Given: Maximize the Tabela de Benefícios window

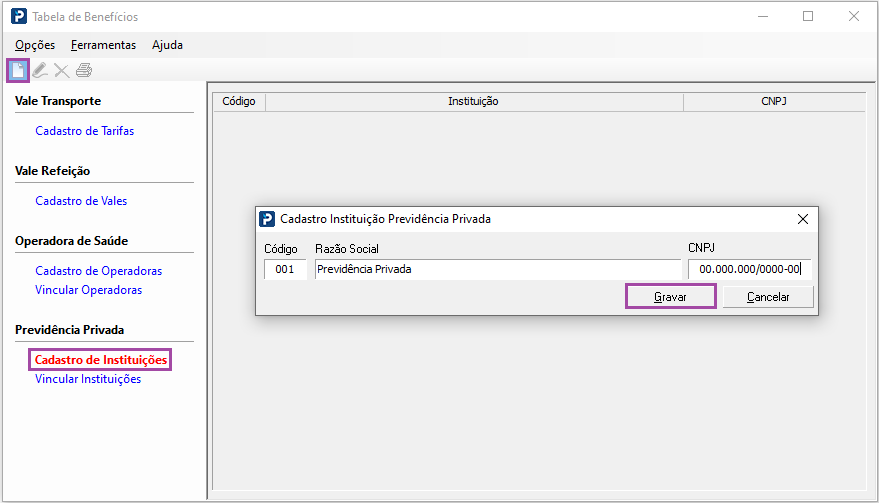Looking at the screenshot, I should (x=808, y=17).
